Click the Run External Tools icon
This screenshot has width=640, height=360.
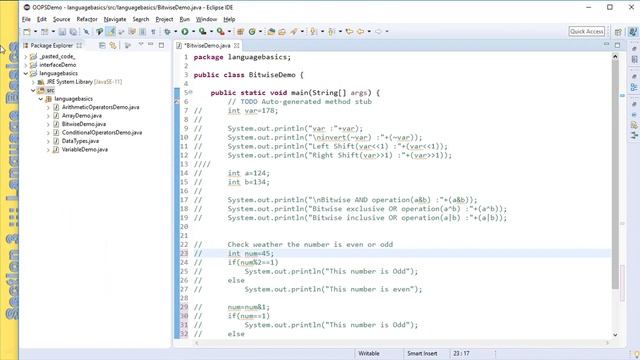[220, 31]
